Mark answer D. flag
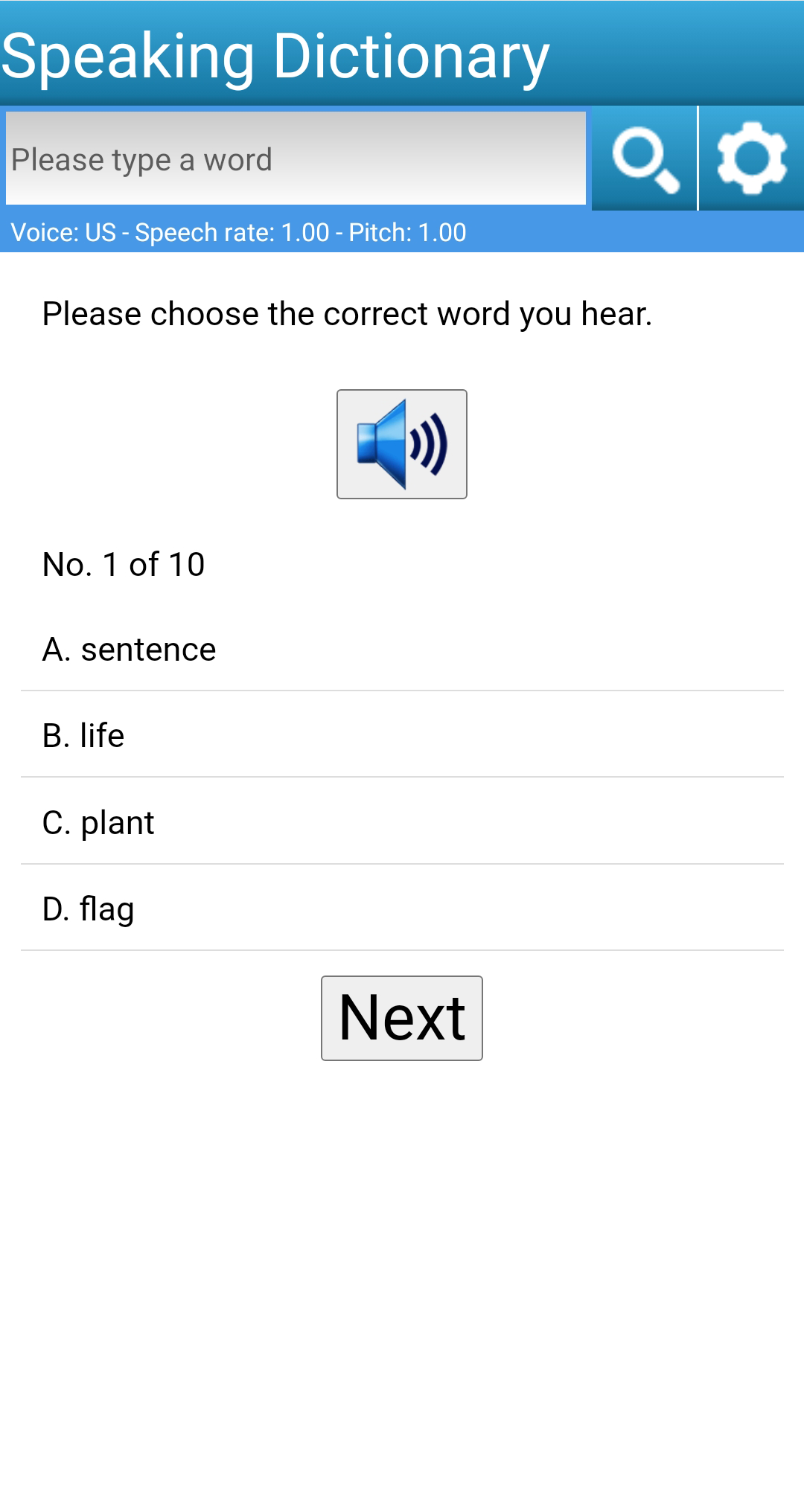This screenshot has width=804, height=1512. (89, 909)
